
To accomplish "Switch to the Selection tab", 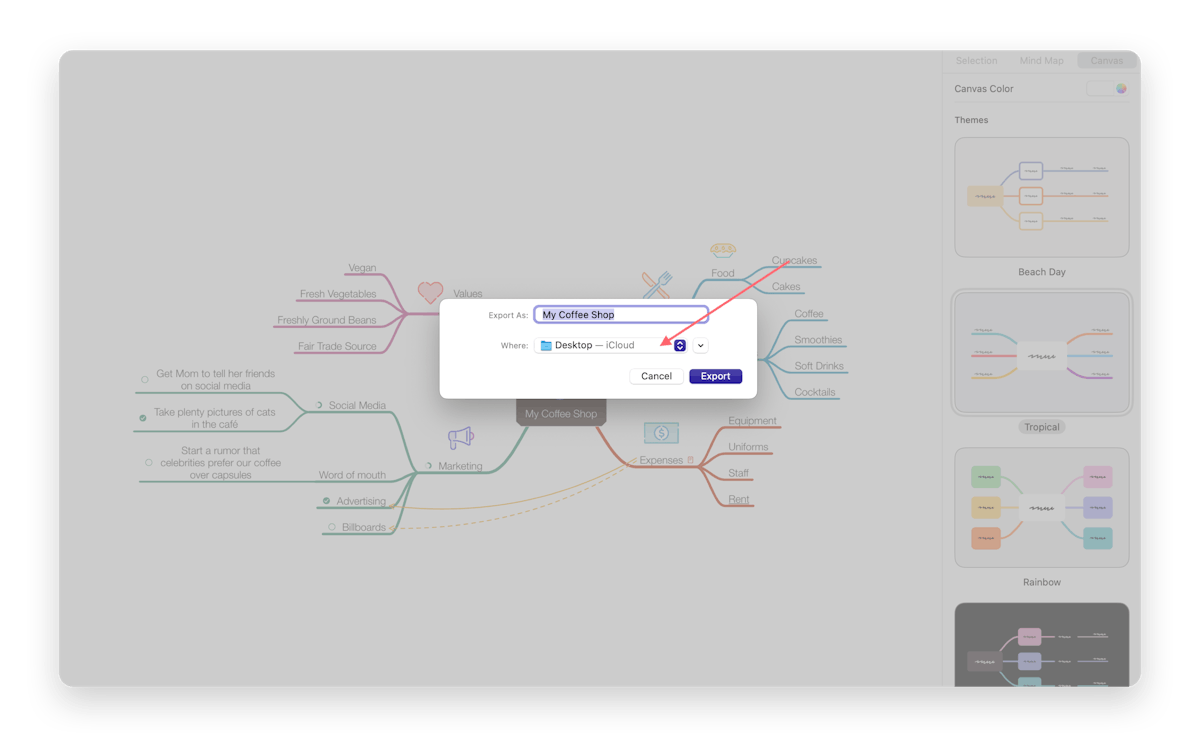I will pyautogui.click(x=976, y=61).
